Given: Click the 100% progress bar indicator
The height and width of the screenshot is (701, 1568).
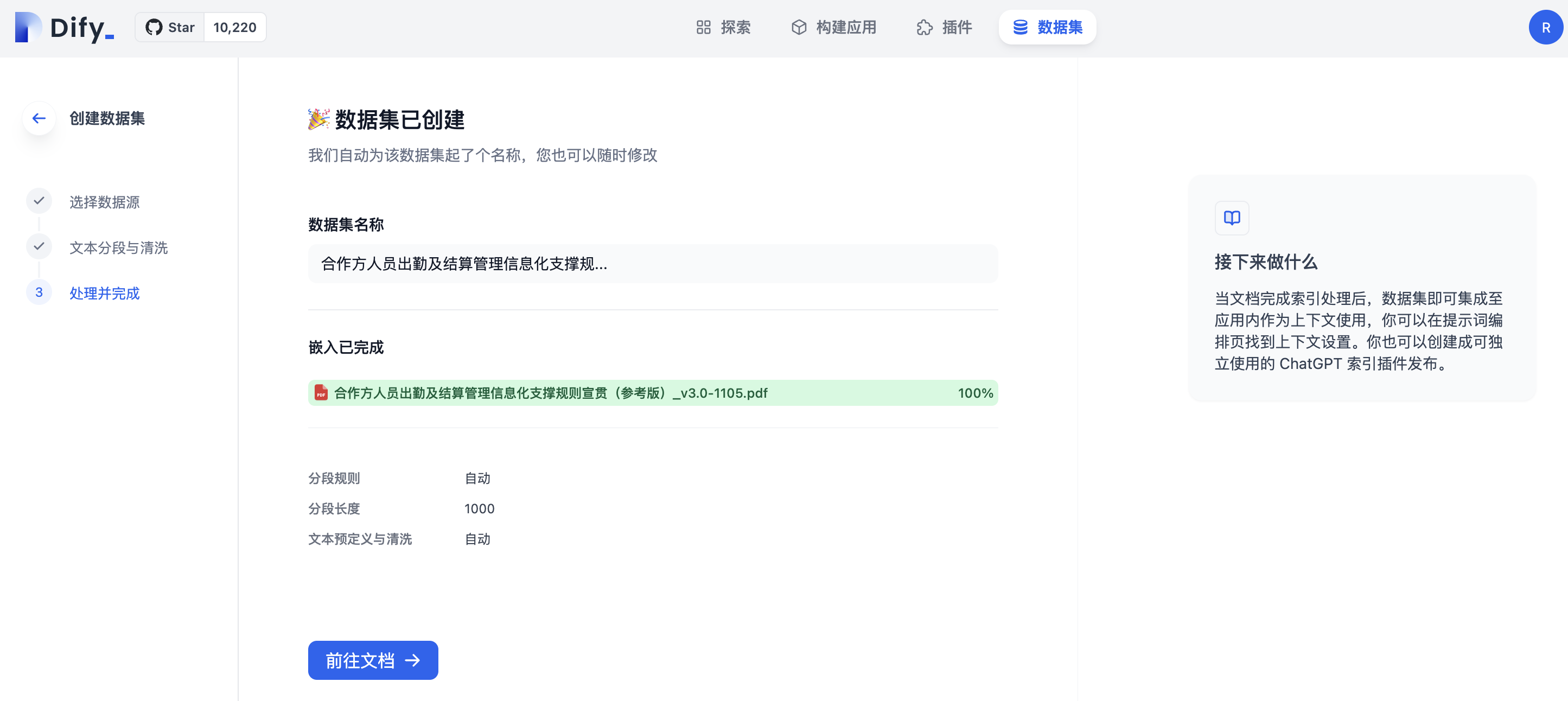Looking at the screenshot, I should [974, 393].
